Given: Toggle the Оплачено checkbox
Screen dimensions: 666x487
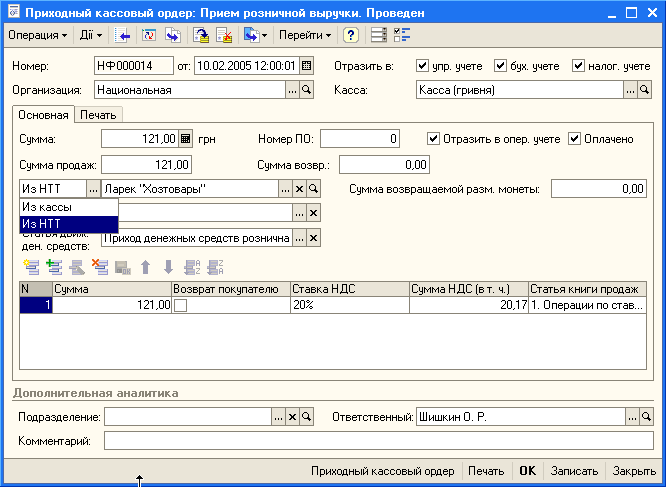Looking at the screenshot, I should (574, 139).
